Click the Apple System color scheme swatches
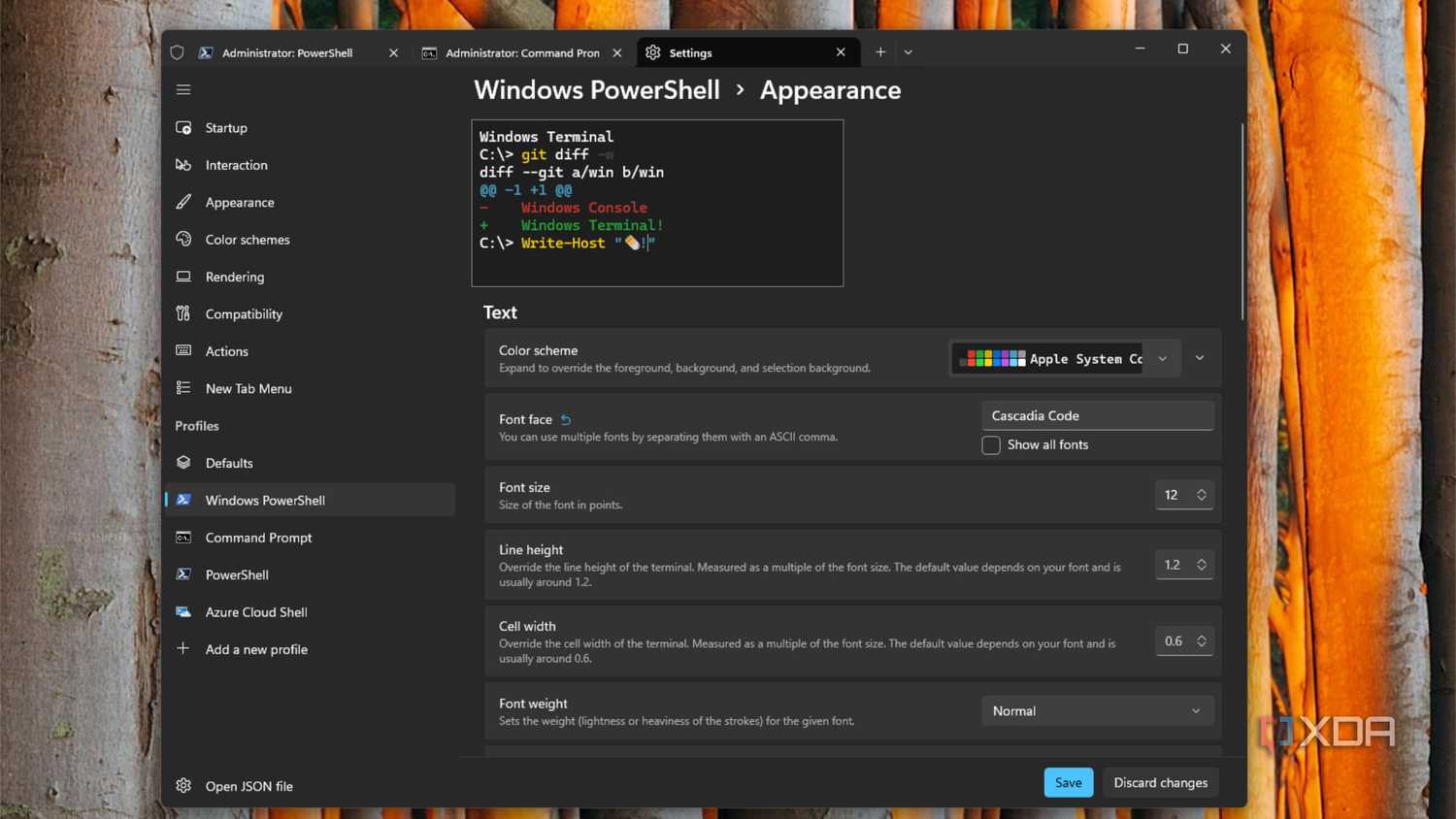The width and height of the screenshot is (1456, 819). [x=992, y=359]
